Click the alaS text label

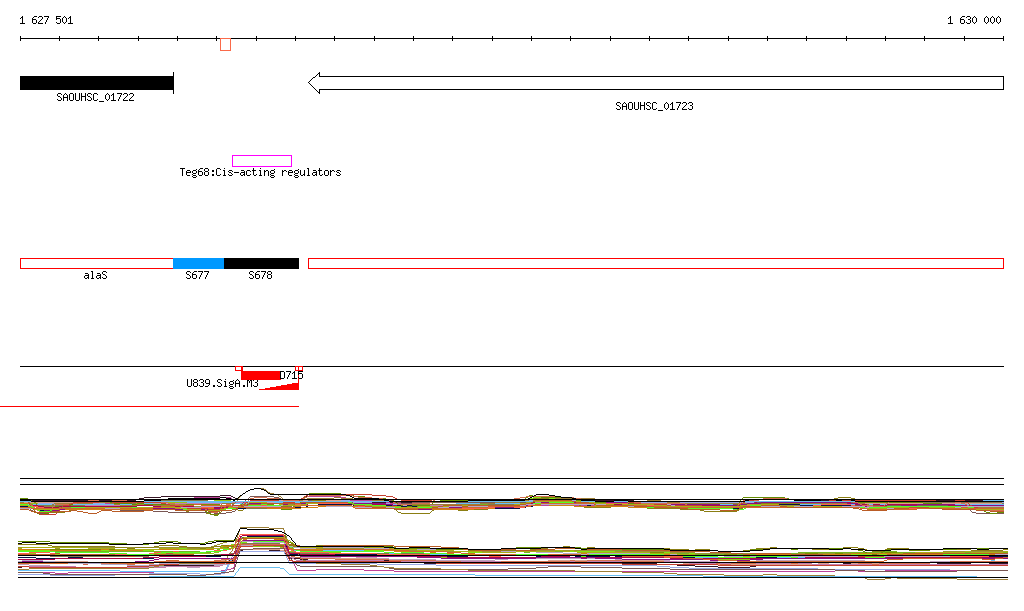click(95, 275)
